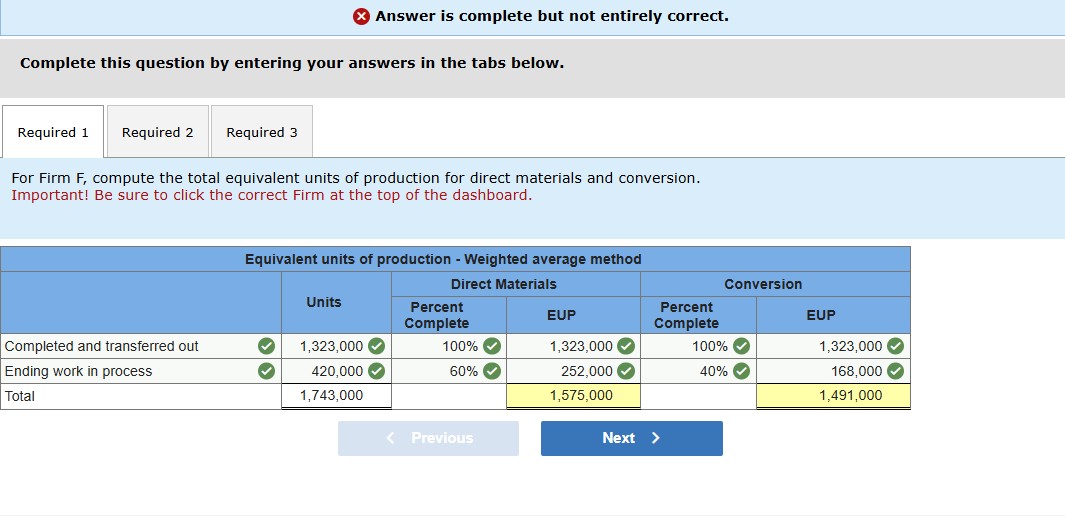Click the Previous button

click(429, 438)
